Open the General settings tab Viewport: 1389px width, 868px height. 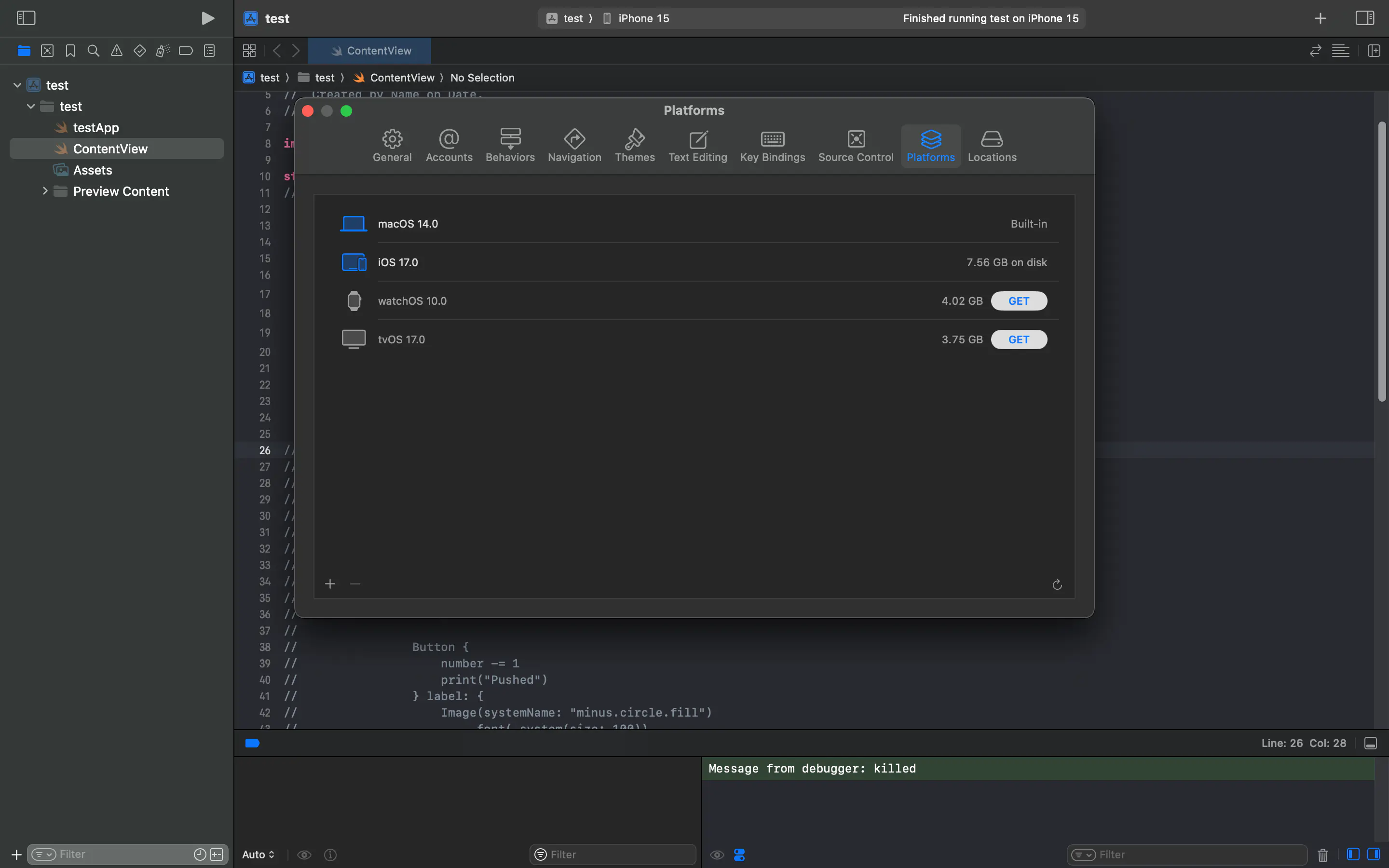click(392, 146)
